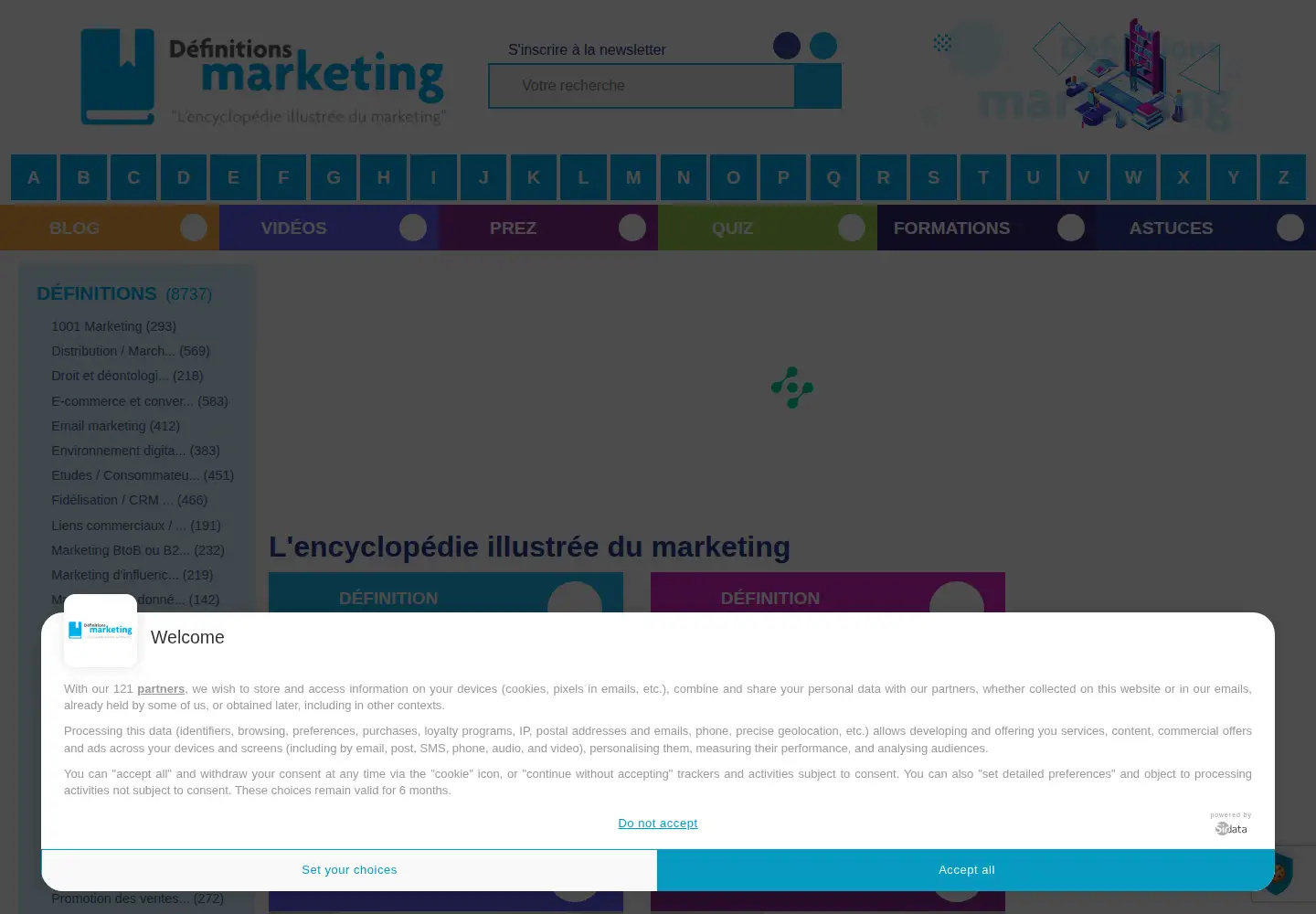Click "Set your choices" in the consent banner

[x=349, y=870]
